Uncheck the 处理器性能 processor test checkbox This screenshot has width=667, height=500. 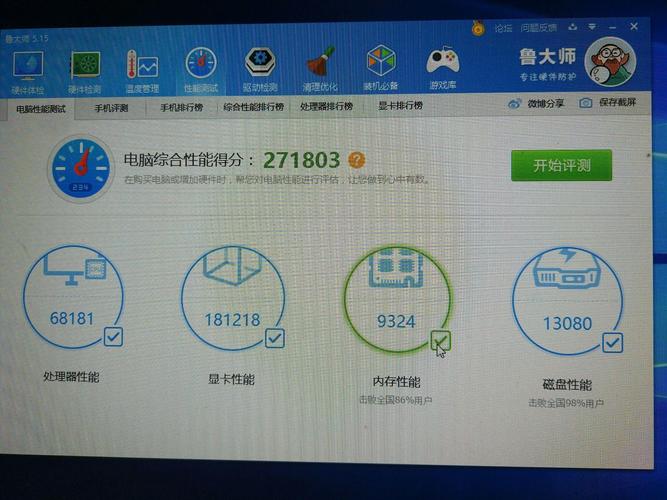click(113, 336)
